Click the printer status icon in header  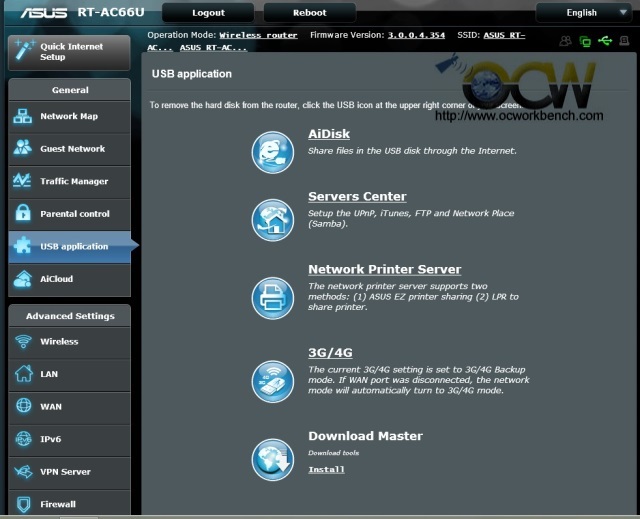coord(624,41)
